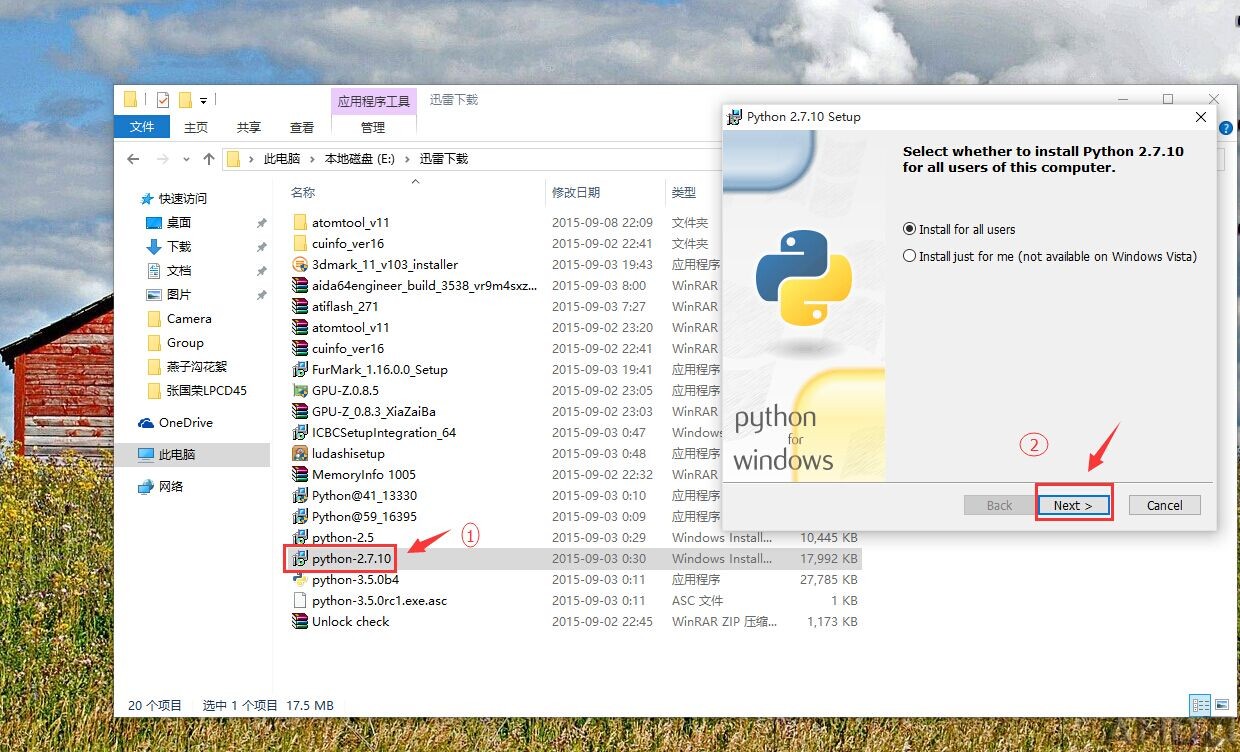The image size is (1240, 752).
Task: Sort files by 修改日期 column
Action: pyautogui.click(x=576, y=192)
